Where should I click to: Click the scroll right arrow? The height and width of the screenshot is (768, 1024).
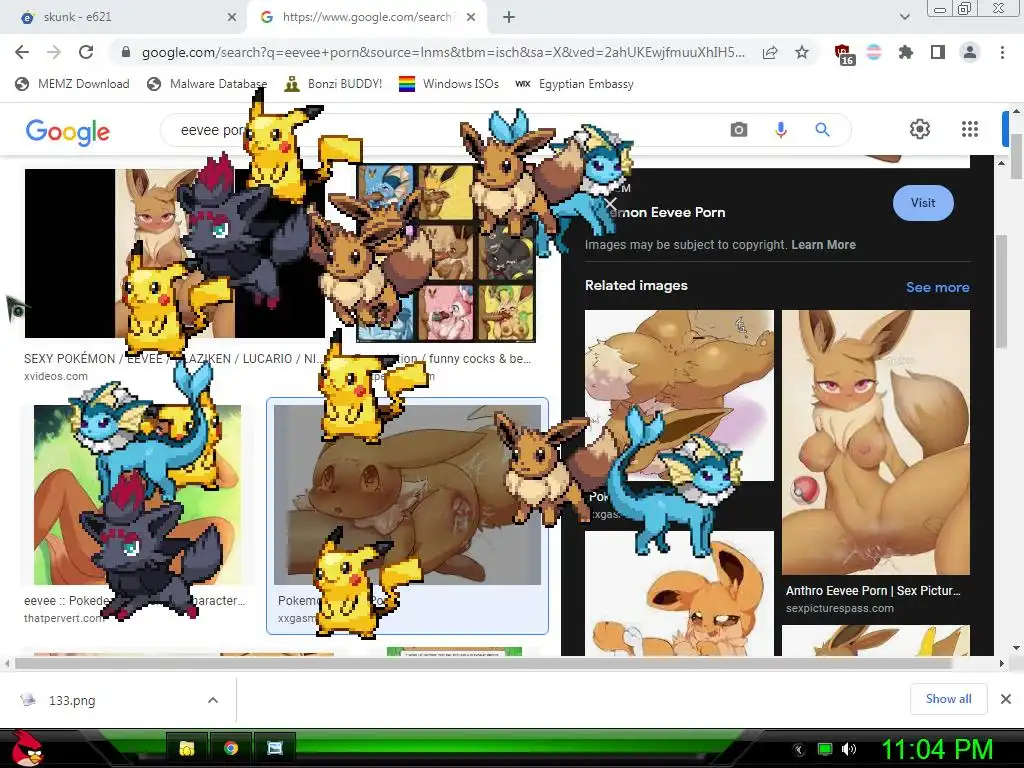tap(1001, 664)
